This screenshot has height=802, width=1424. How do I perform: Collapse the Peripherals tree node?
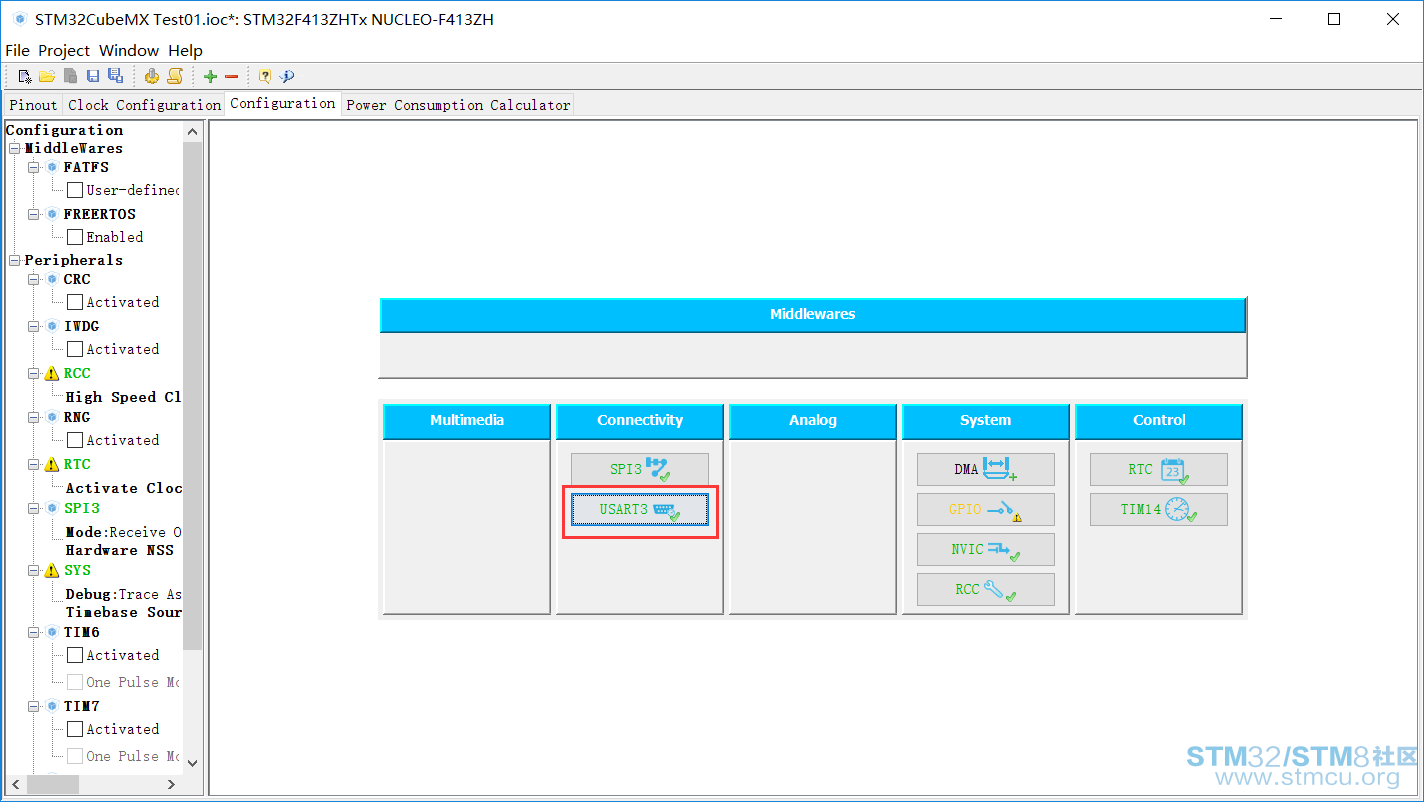[15, 260]
